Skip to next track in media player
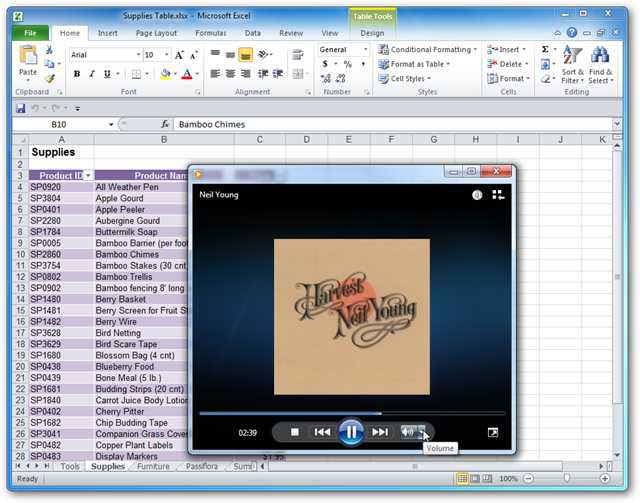Screen dimensions: 640x503 pos(380,432)
